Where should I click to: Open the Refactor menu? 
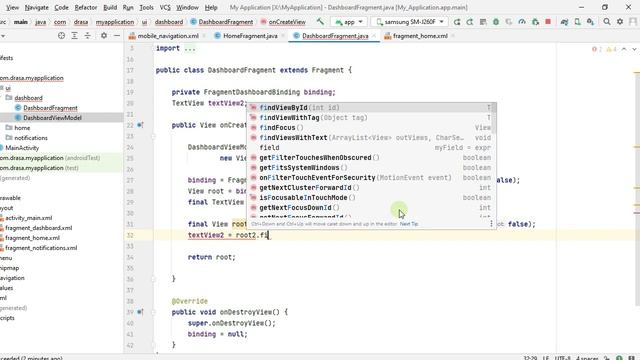pos(86,7)
